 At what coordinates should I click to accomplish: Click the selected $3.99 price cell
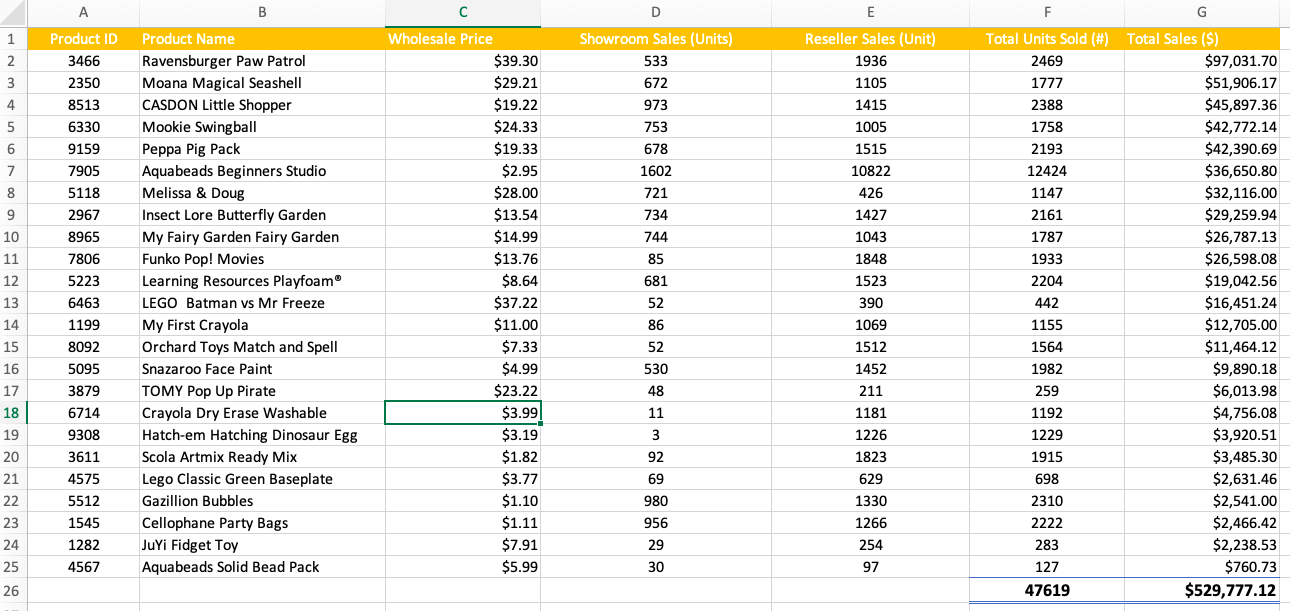tap(462, 413)
